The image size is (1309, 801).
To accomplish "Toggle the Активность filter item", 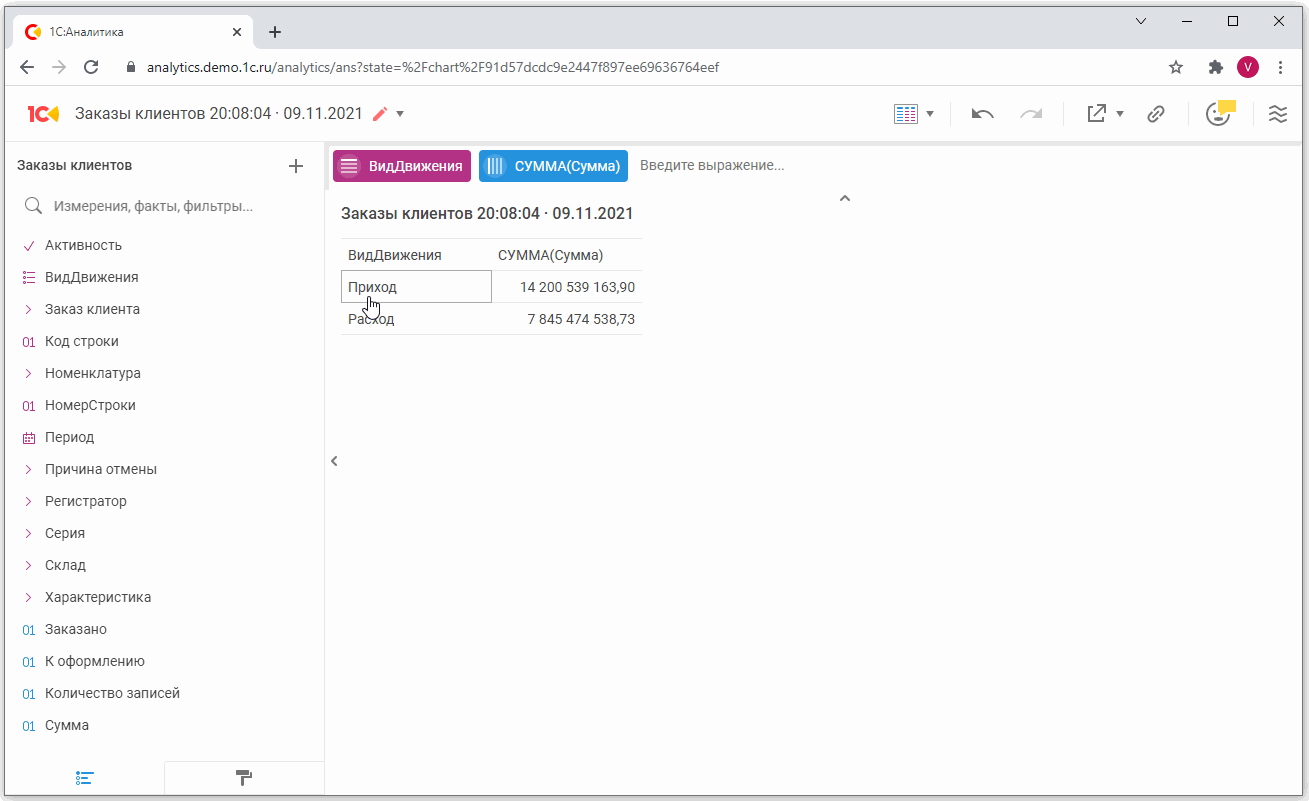I will point(83,245).
